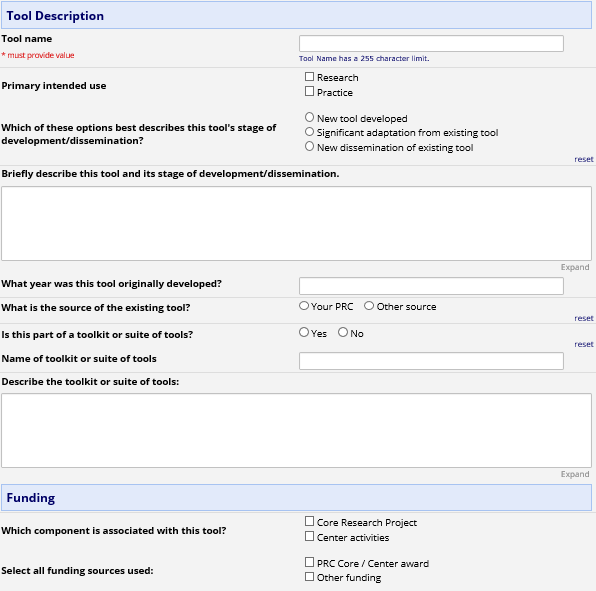Viewport: 596px width, 591px height.
Task: Reset the source of existing tool
Action: point(583,318)
